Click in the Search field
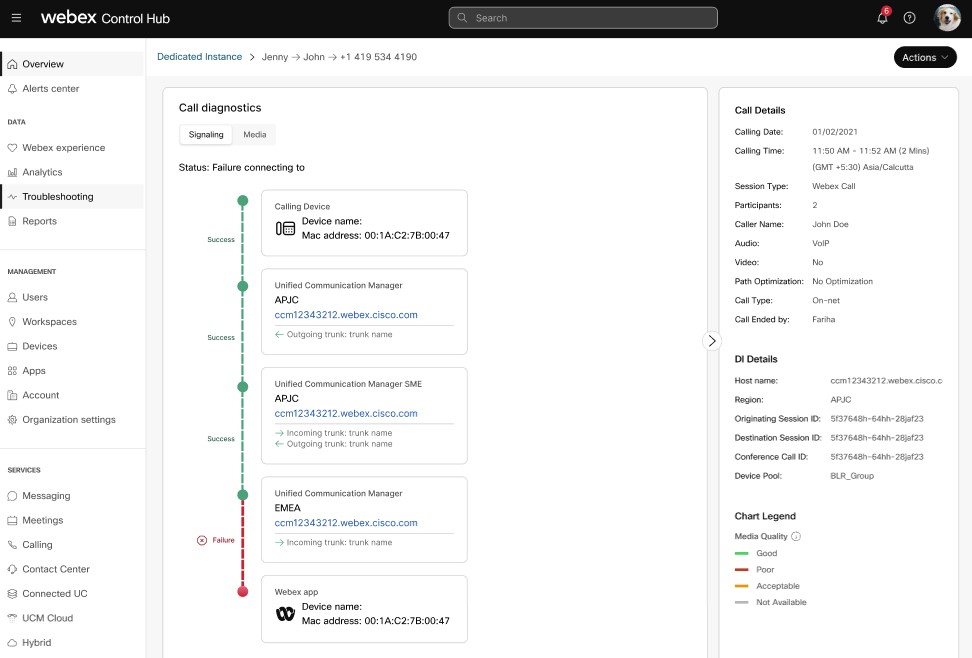Screen dimensions: 972x658 (583, 18)
